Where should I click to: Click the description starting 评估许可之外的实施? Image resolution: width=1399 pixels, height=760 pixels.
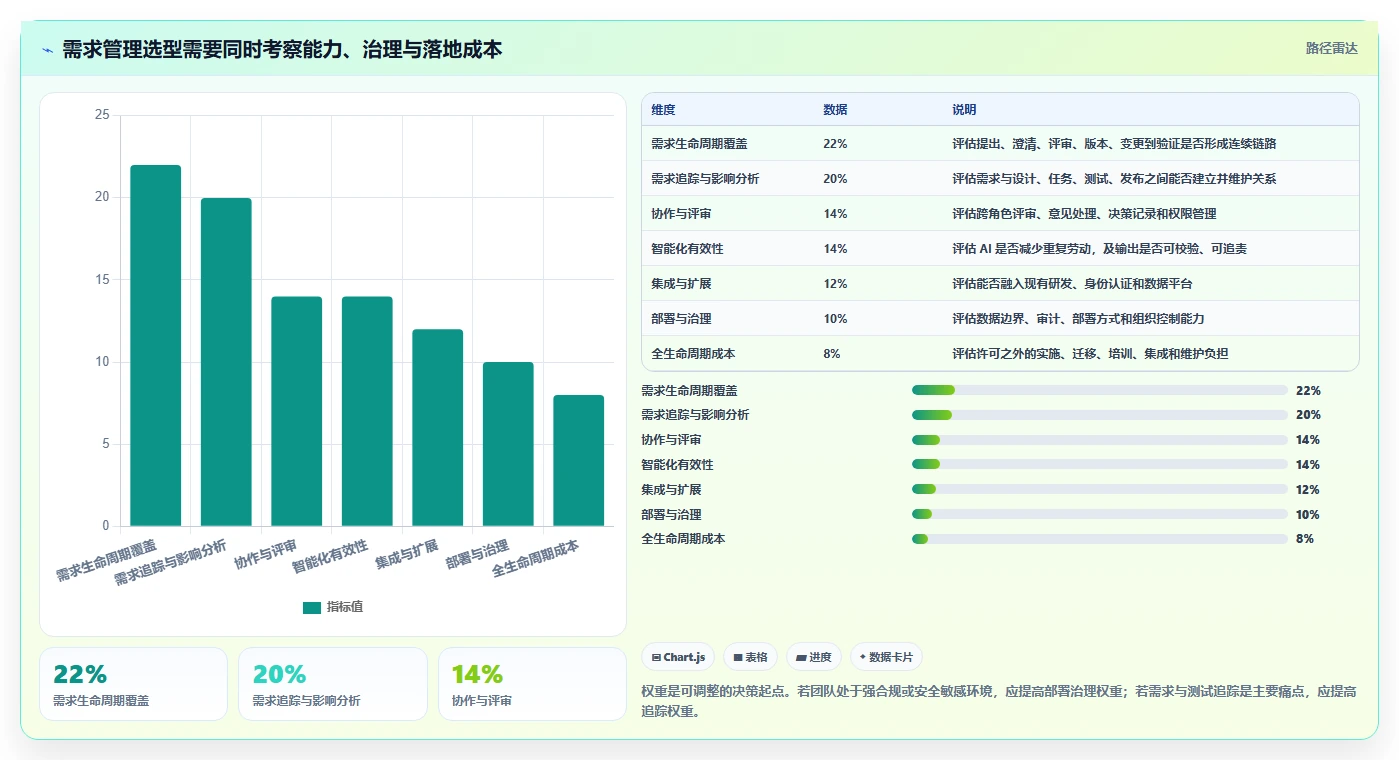pos(1090,354)
